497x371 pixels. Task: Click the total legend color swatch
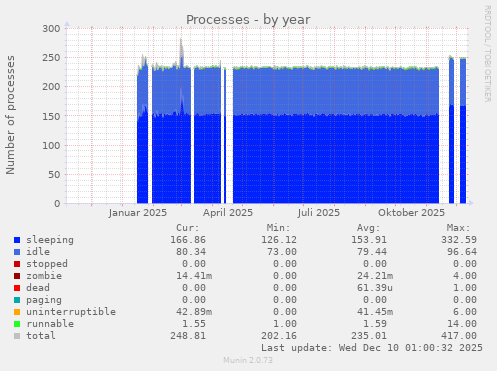tap(17, 336)
